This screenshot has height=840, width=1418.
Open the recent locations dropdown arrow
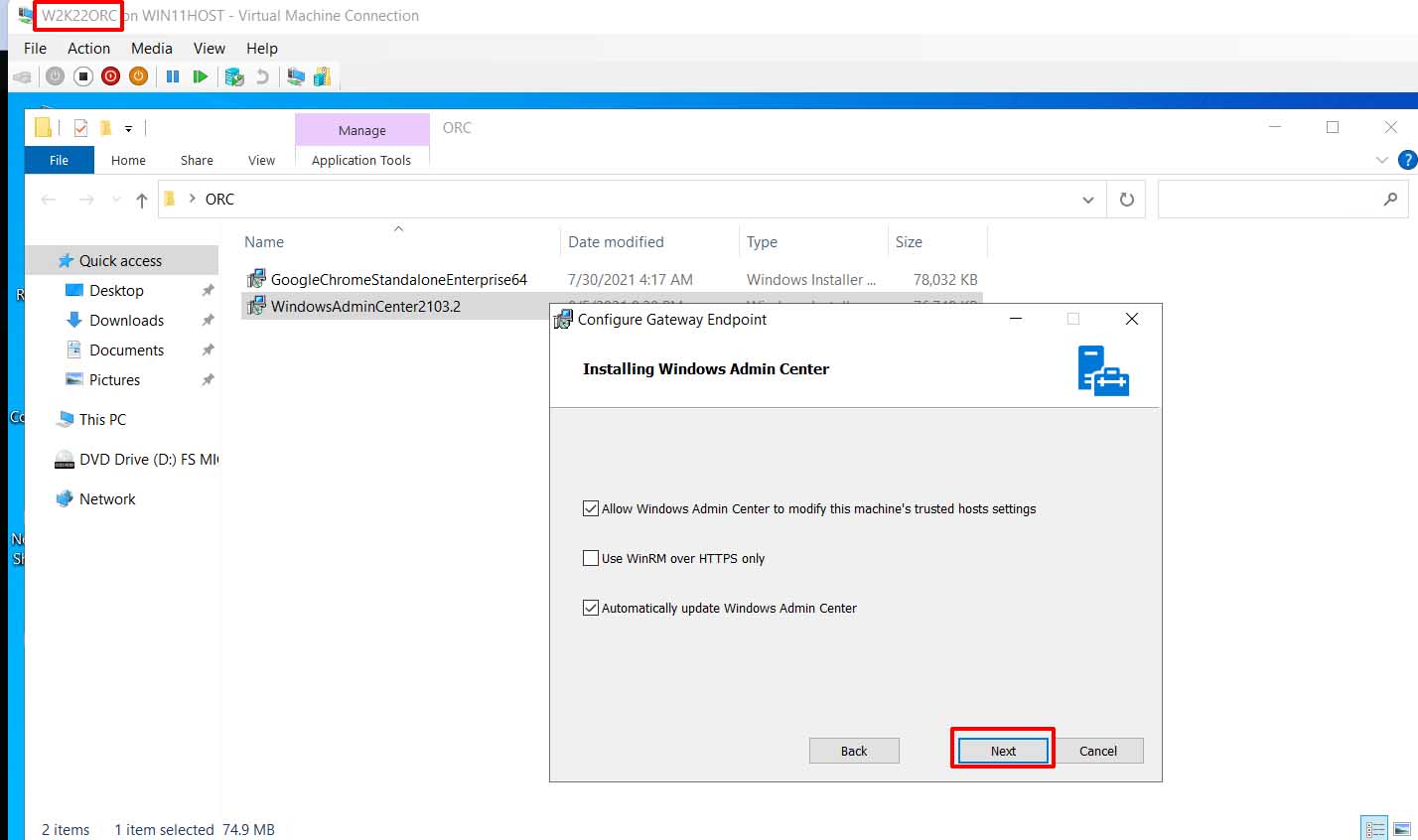[116, 200]
